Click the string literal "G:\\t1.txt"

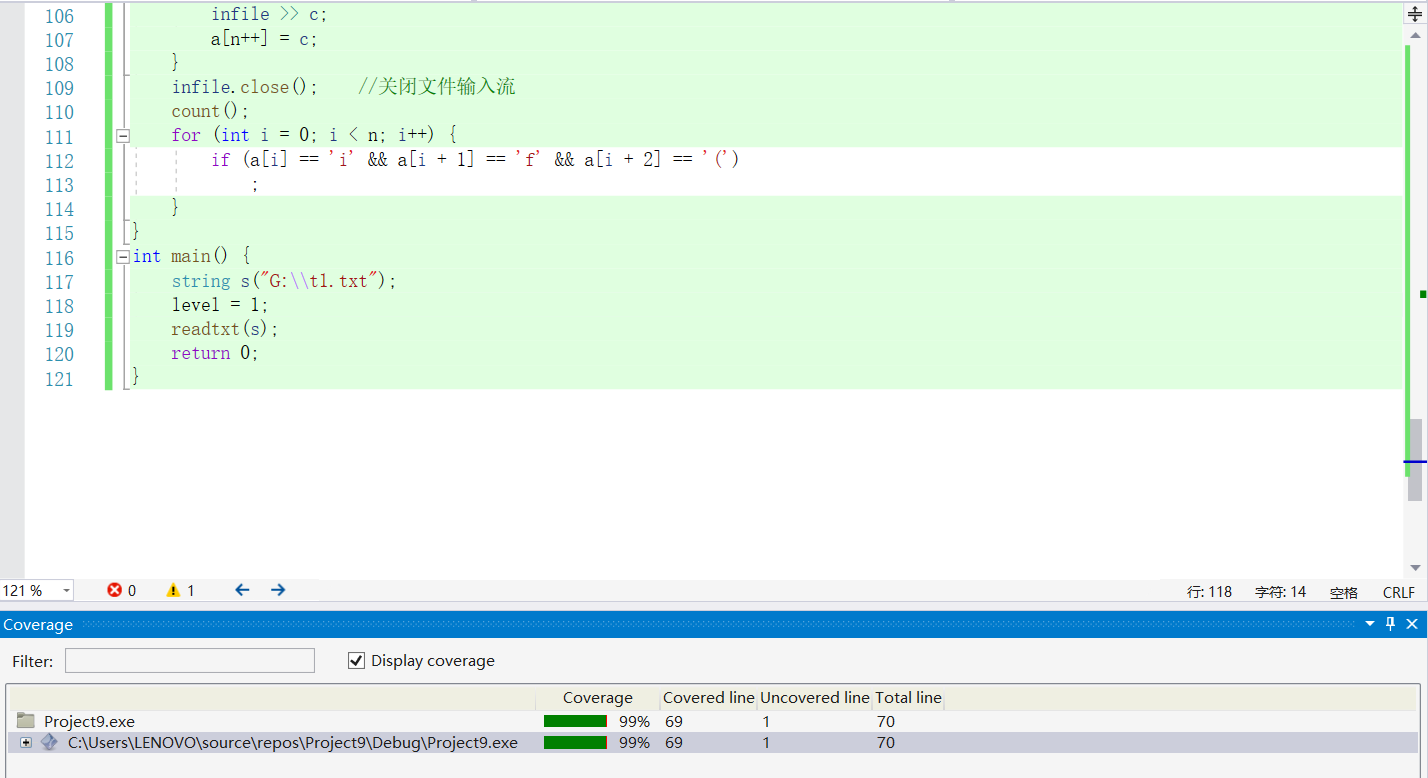point(319,281)
